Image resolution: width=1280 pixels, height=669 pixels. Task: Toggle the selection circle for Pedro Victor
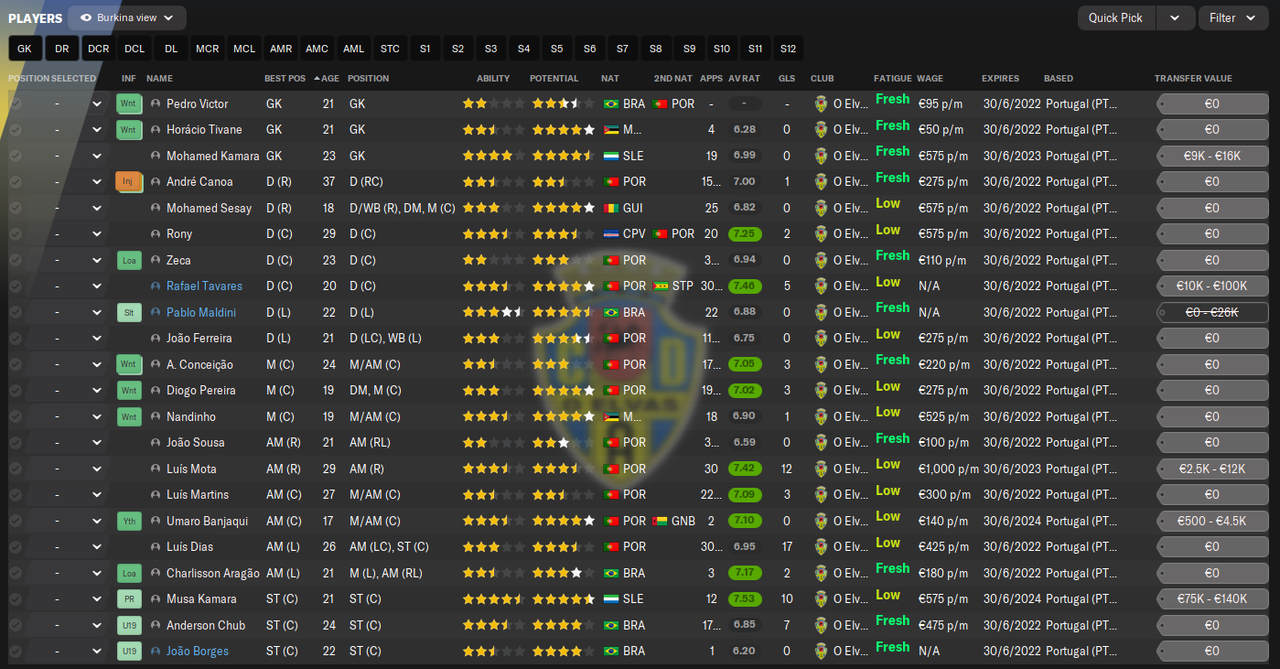[x=15, y=104]
